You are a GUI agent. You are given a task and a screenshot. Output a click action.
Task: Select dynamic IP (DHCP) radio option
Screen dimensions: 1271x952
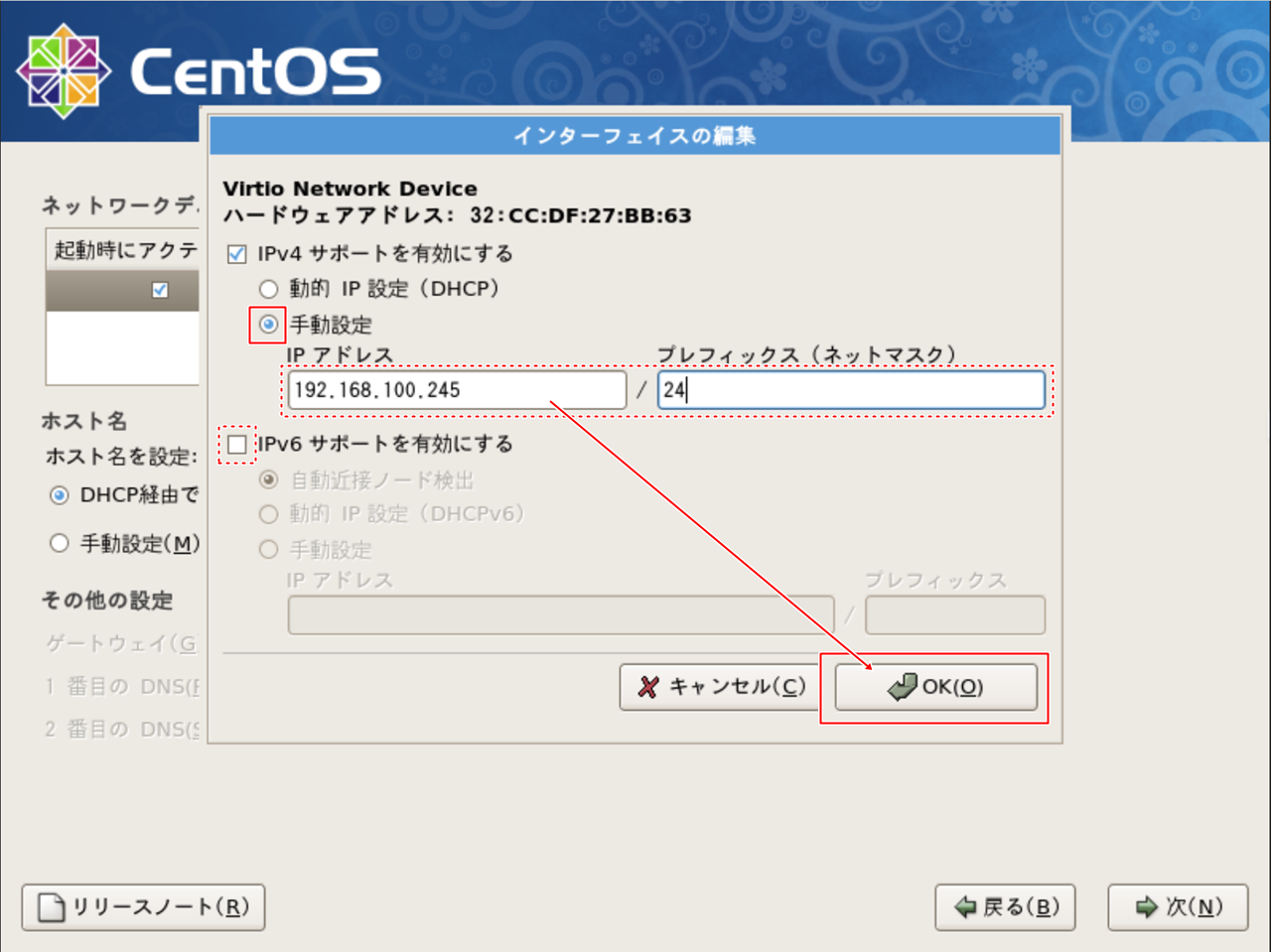268,290
